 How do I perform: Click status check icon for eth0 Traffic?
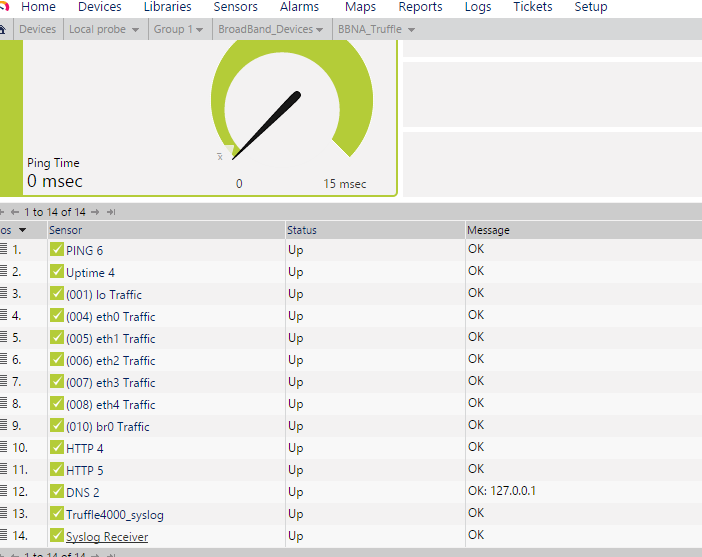[57, 314]
